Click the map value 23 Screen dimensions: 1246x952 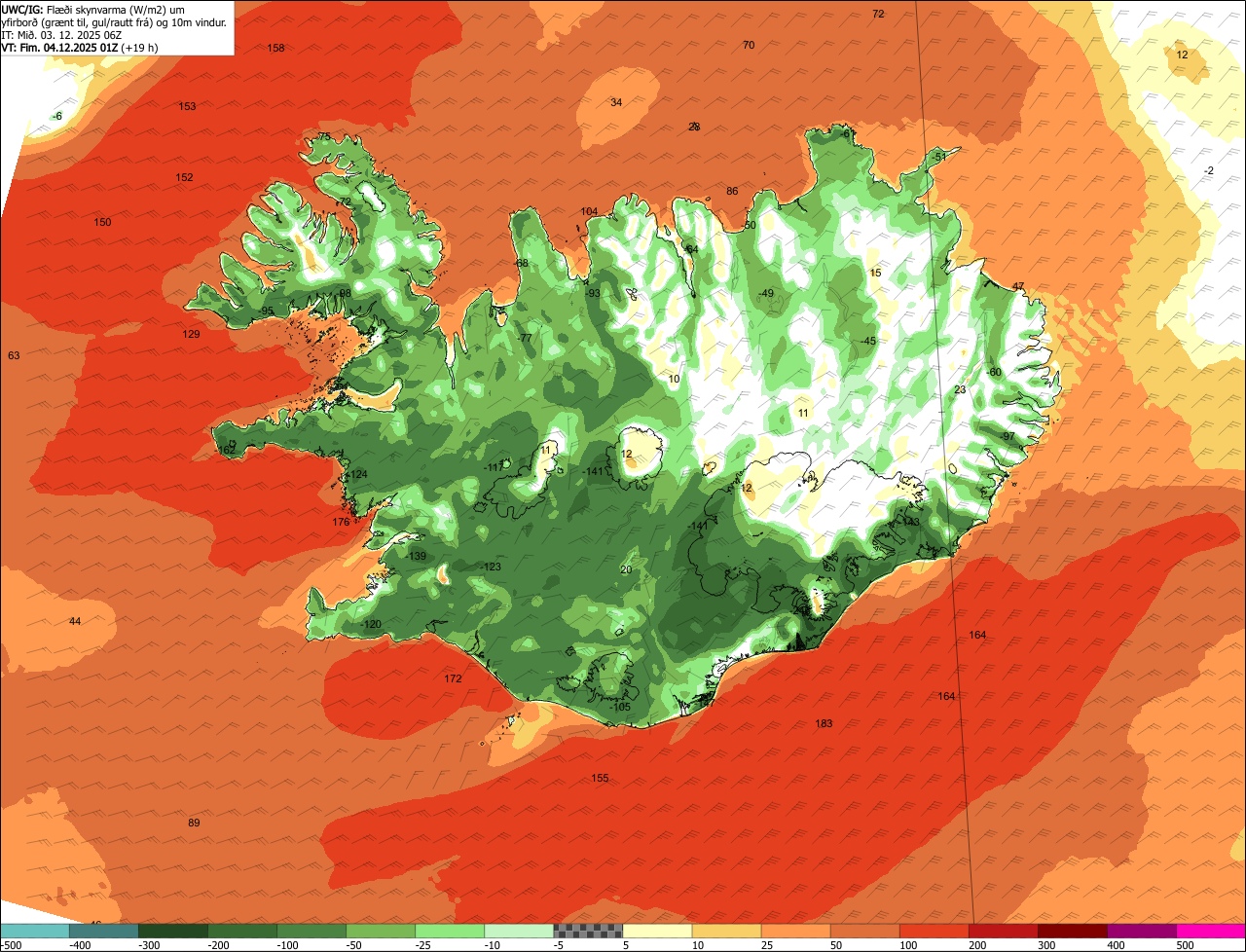point(960,389)
